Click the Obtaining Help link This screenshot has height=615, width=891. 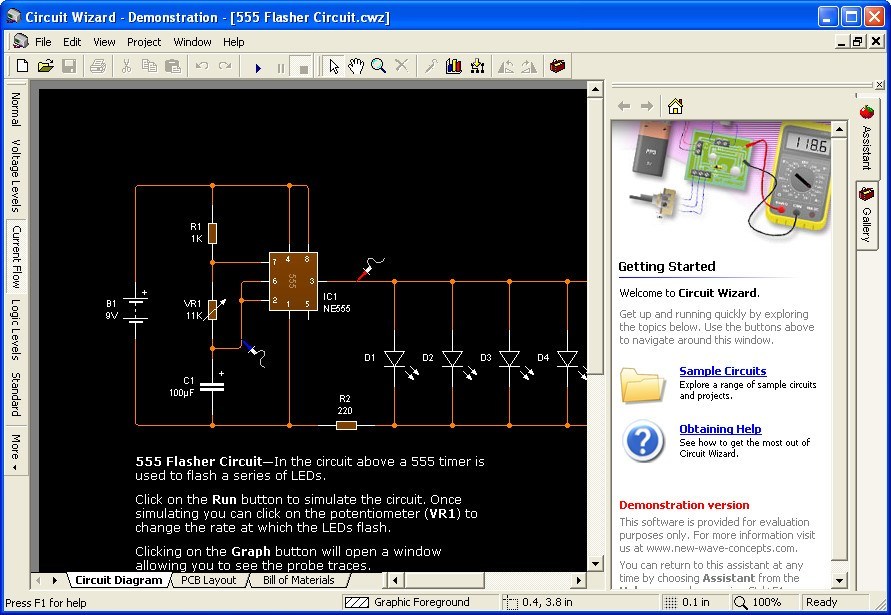point(718,429)
